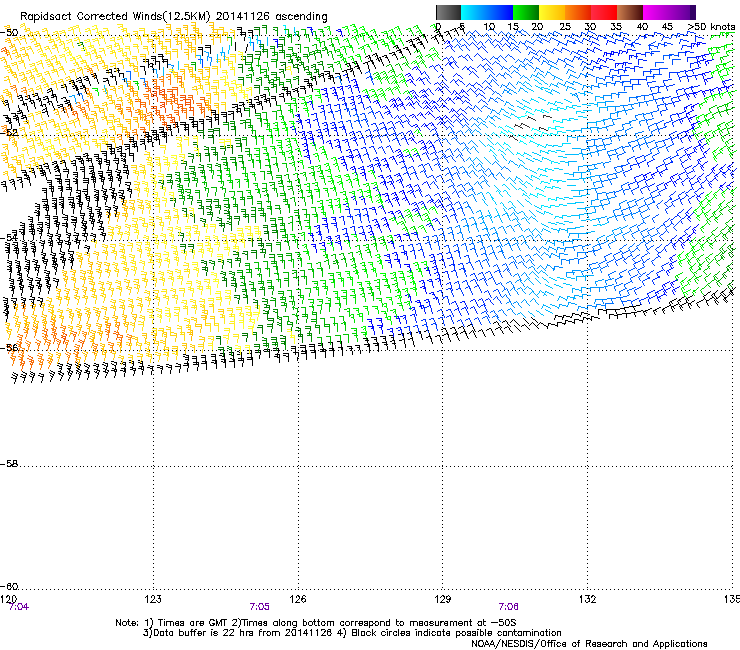740x650 pixels.
Task: Click the longitude label '126'
Action: click(298, 599)
